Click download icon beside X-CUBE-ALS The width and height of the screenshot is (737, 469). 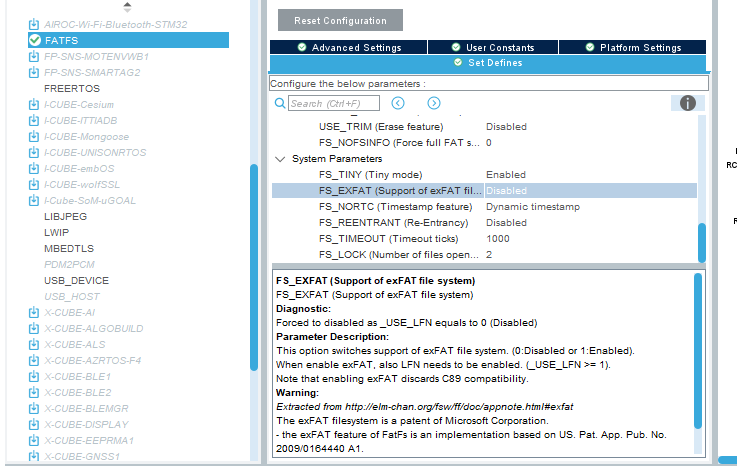(34, 344)
